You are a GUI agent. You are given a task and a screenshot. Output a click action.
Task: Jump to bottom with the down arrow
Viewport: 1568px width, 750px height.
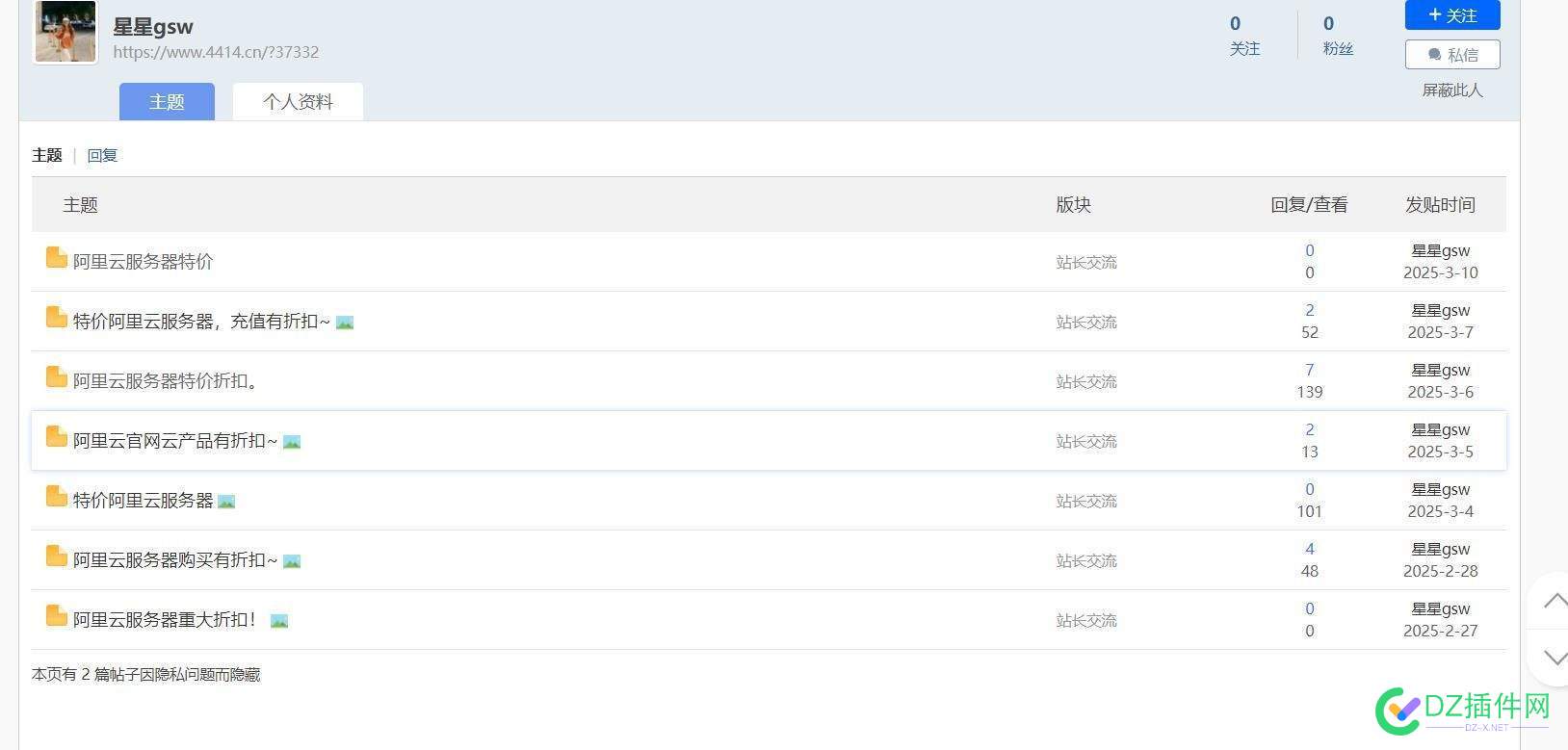point(1554,658)
